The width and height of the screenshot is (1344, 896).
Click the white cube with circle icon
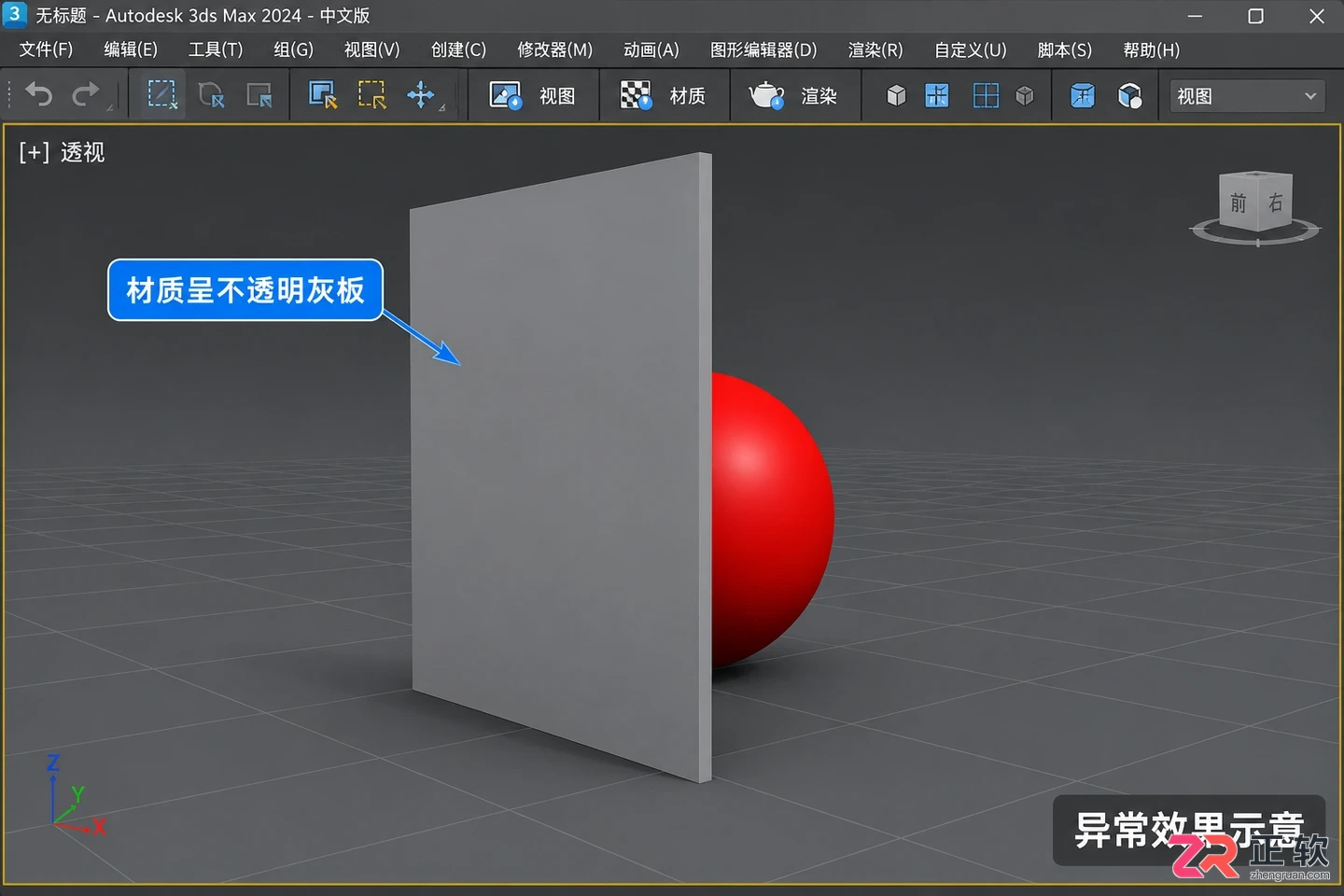(1130, 95)
